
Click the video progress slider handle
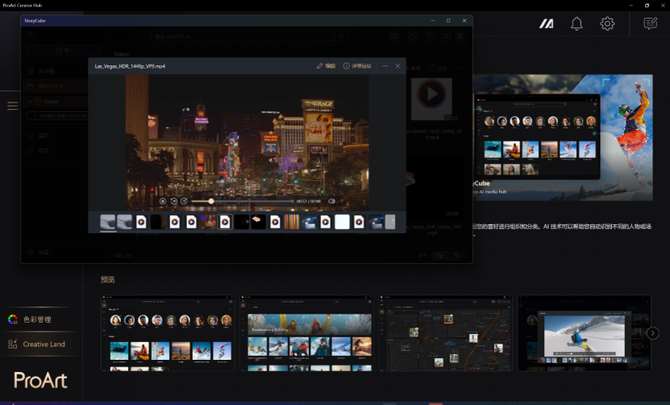click(211, 201)
